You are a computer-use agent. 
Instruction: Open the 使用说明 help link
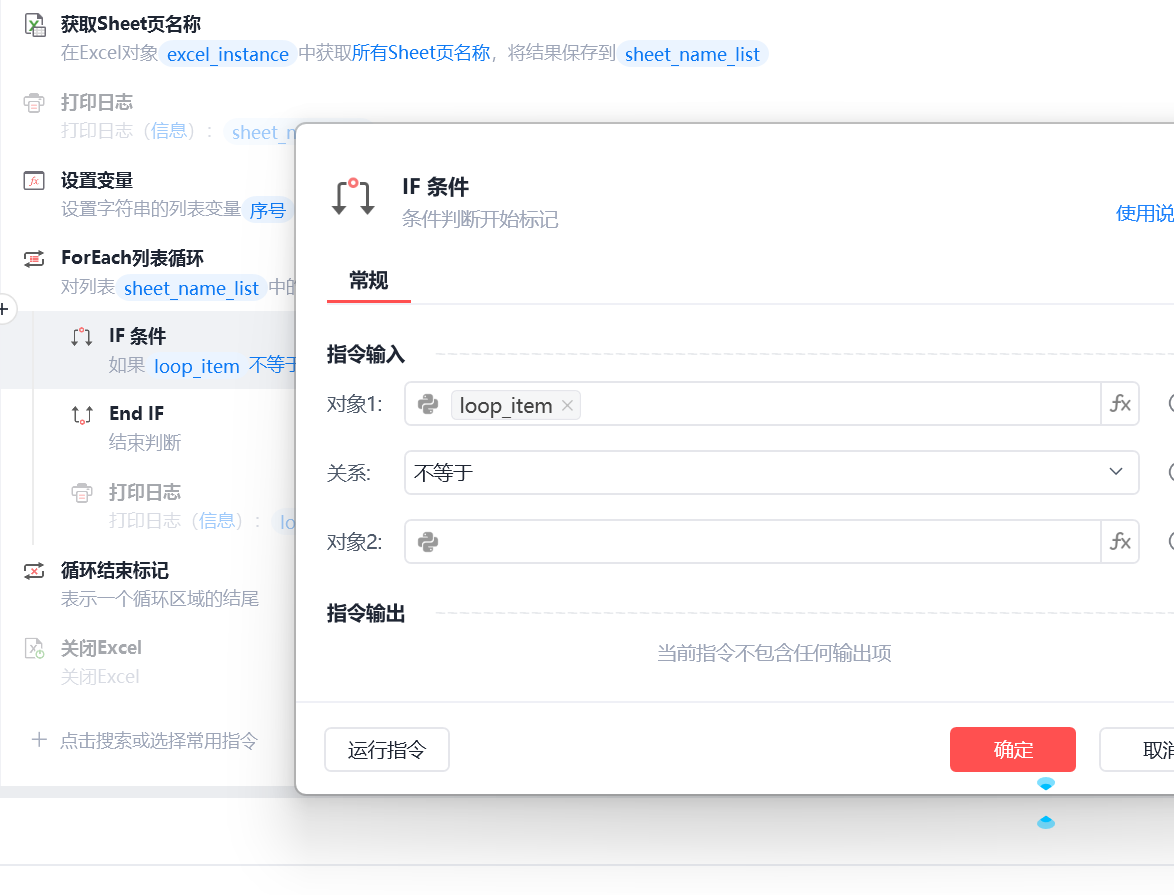click(x=1145, y=213)
